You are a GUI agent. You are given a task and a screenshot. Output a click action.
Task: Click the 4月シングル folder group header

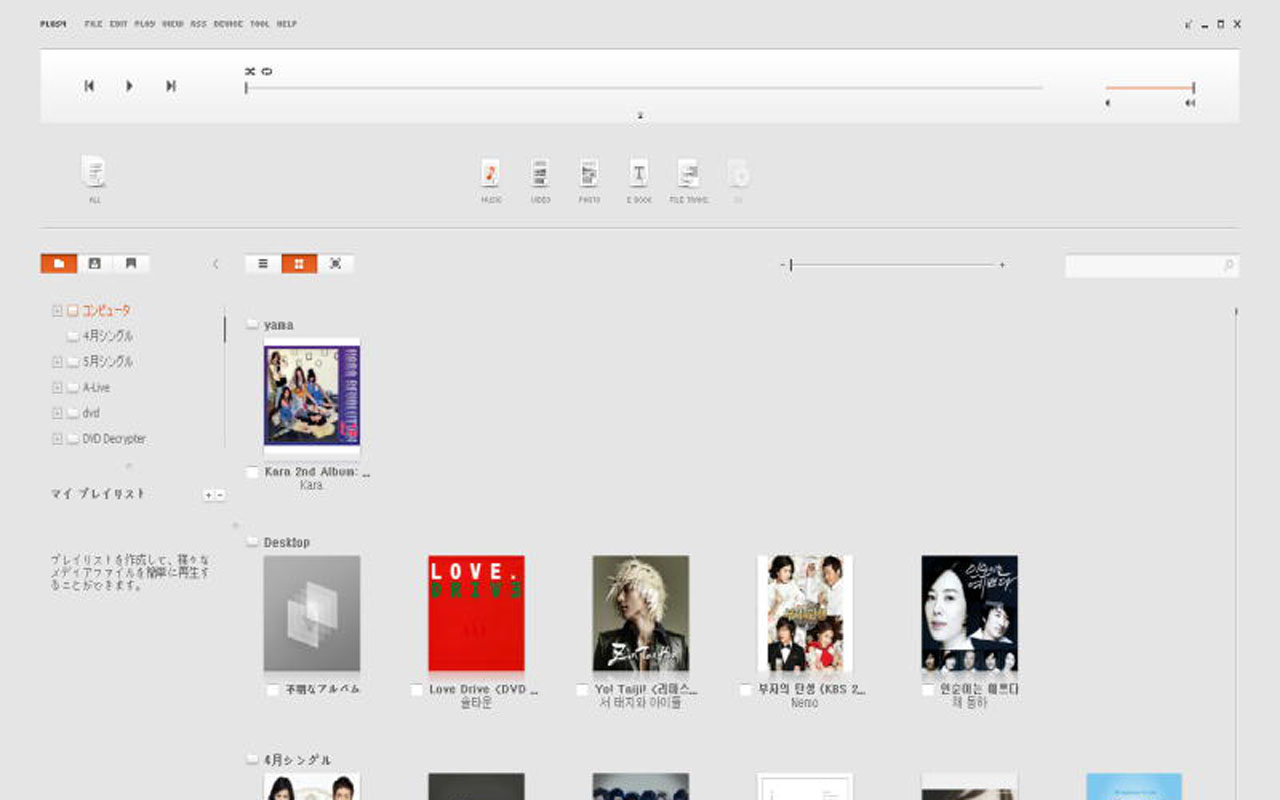pos(289,760)
